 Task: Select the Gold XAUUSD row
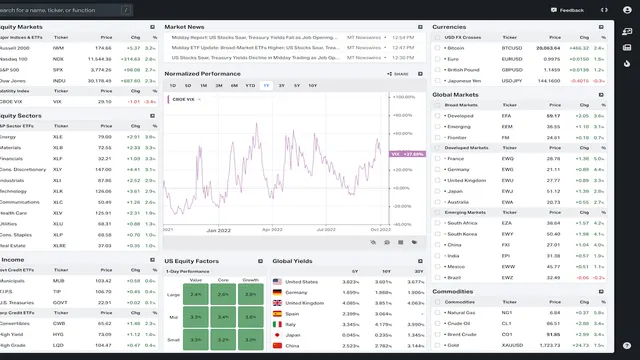(519, 345)
